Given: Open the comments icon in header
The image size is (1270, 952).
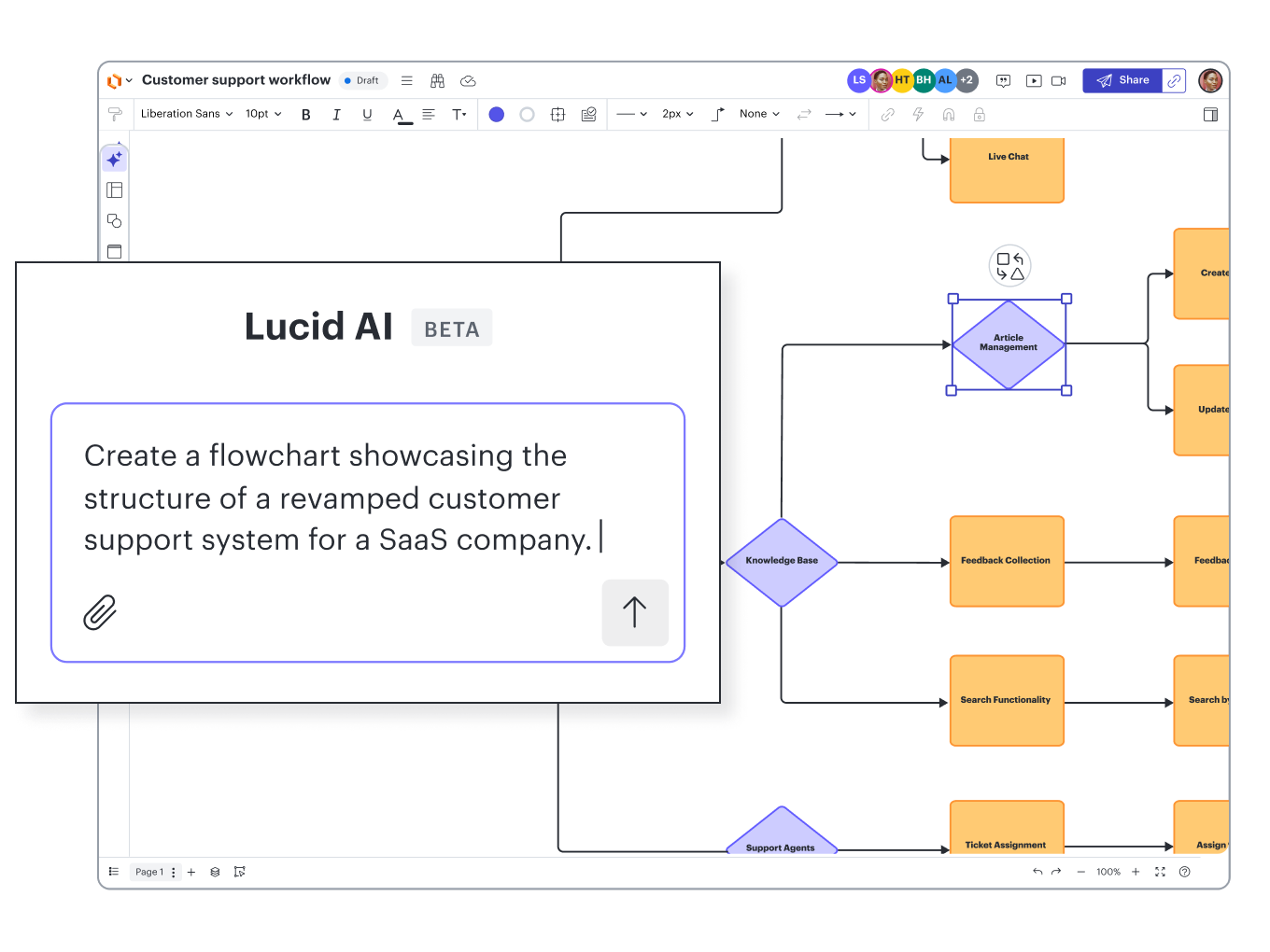Looking at the screenshot, I should (1003, 81).
